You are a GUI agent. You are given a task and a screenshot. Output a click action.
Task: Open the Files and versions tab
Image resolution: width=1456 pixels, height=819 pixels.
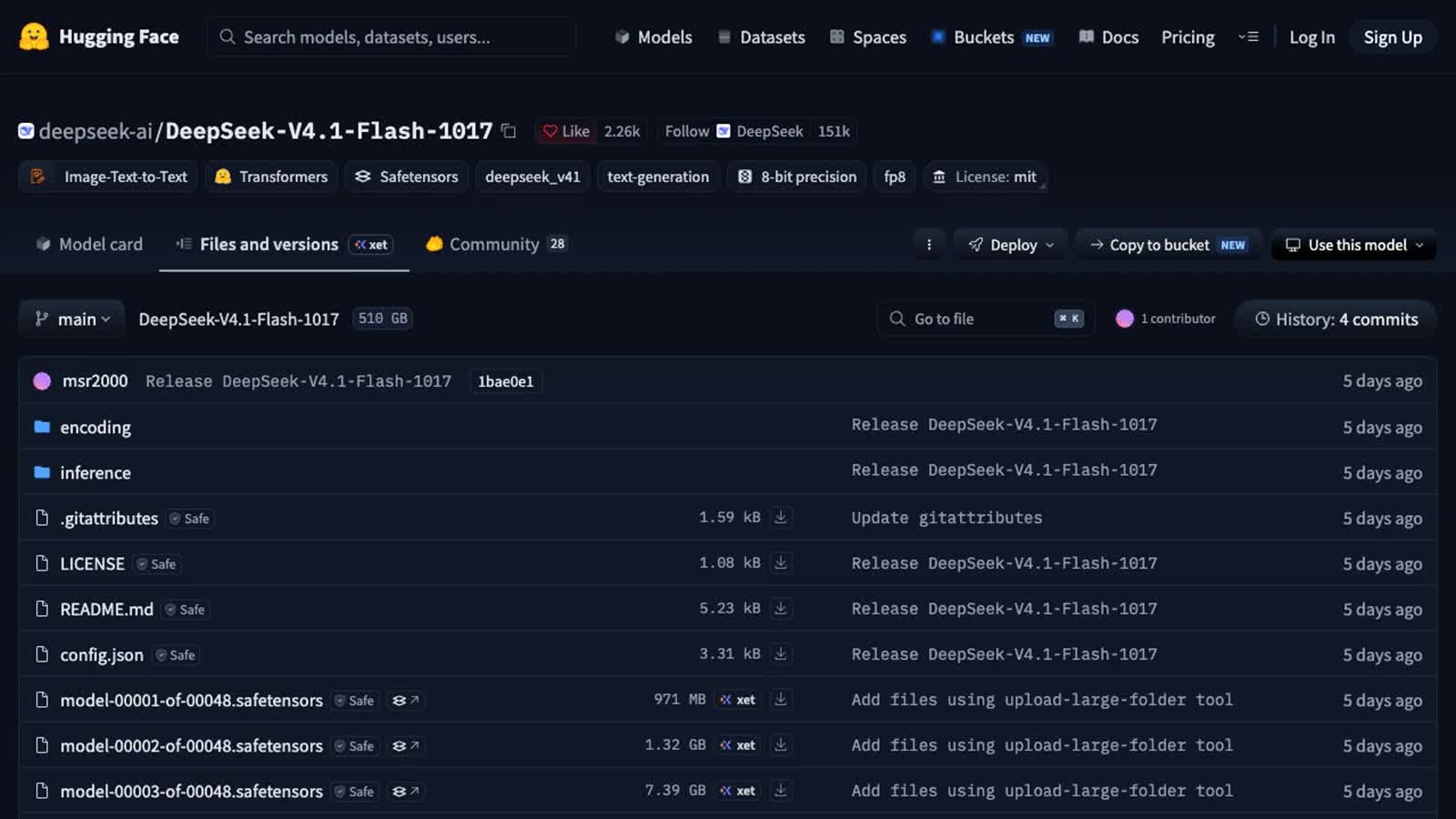click(x=285, y=244)
